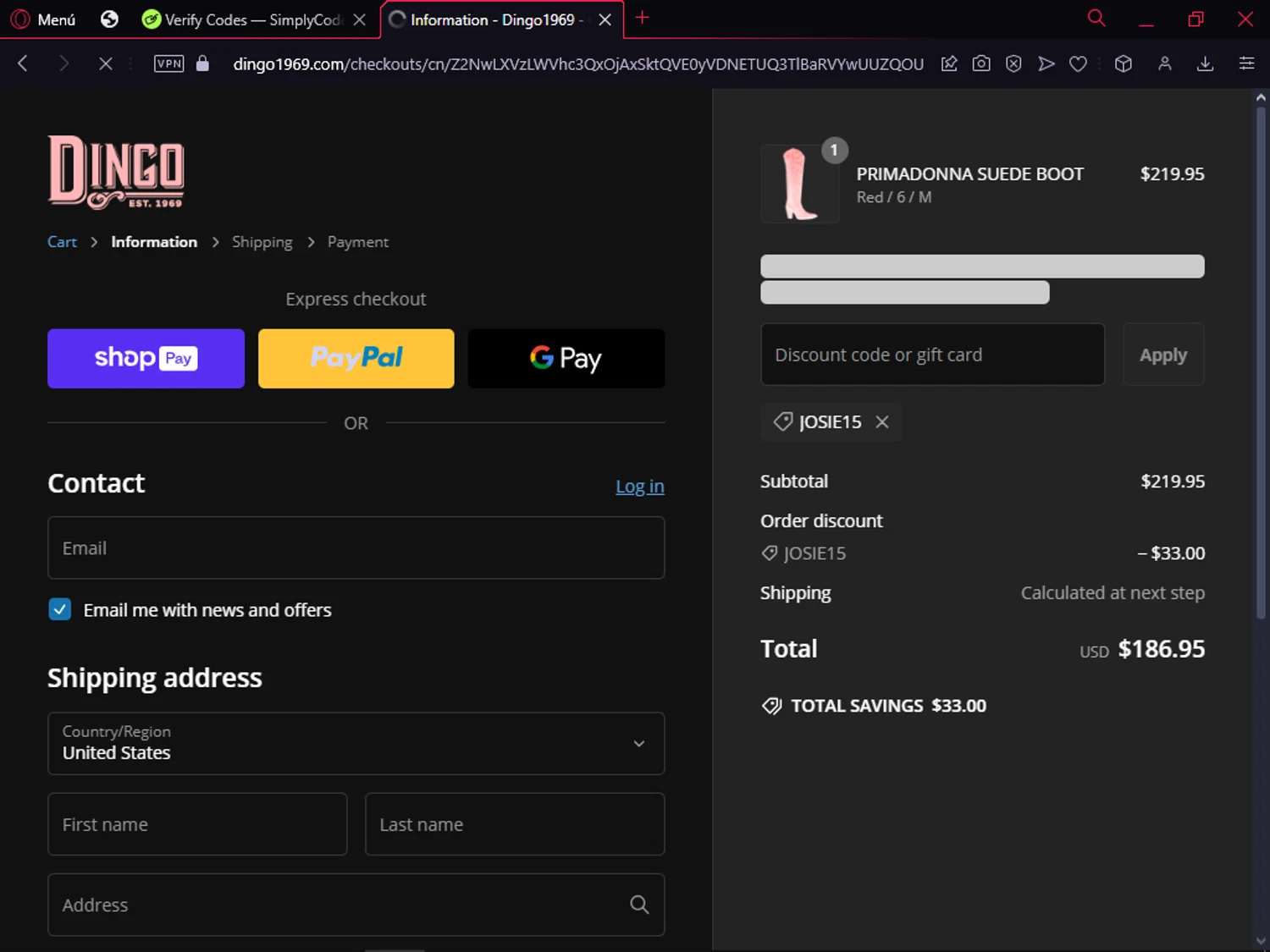1270x952 pixels.
Task: Click the send/flow arrow icon
Action: coord(1046,63)
